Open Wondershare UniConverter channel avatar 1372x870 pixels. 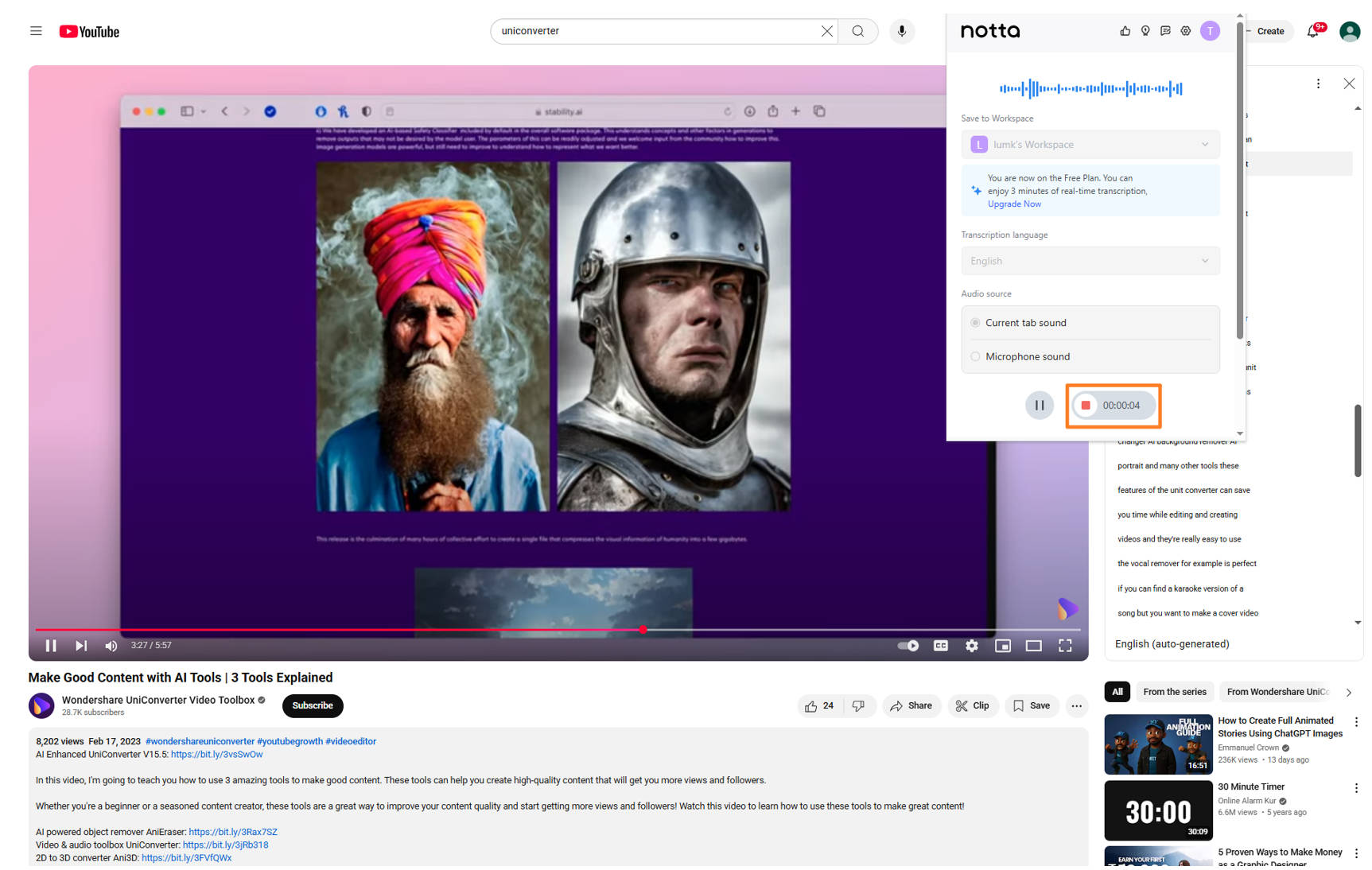pos(41,705)
